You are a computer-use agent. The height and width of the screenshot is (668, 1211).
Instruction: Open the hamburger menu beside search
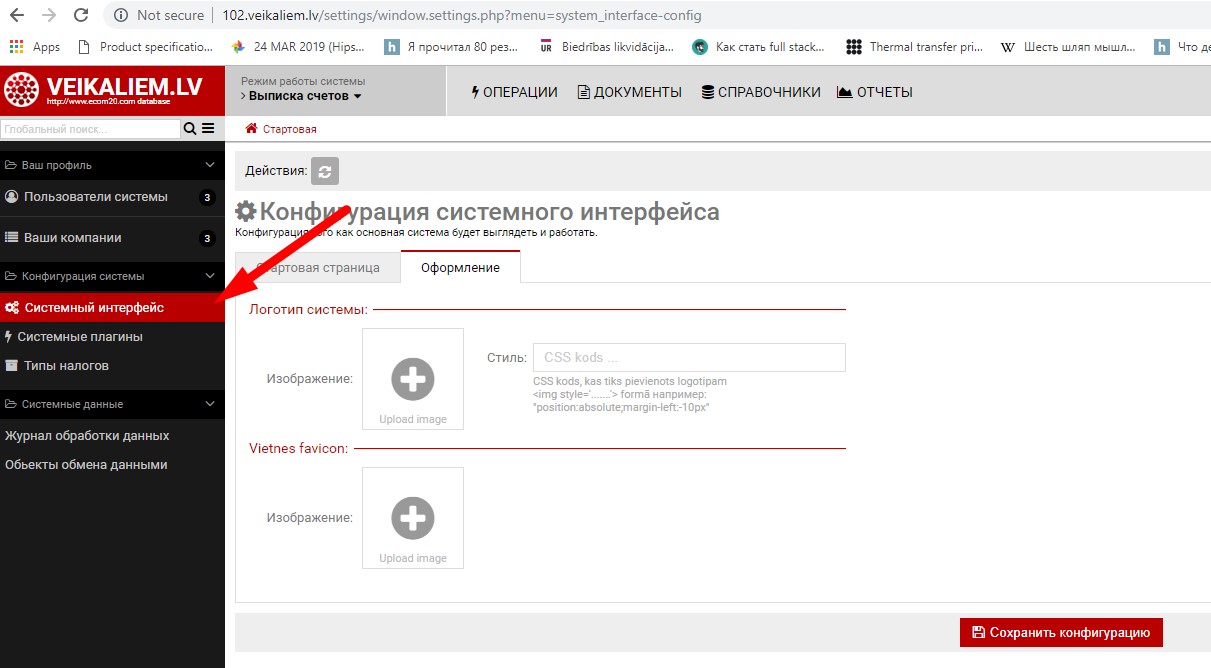[x=208, y=128]
